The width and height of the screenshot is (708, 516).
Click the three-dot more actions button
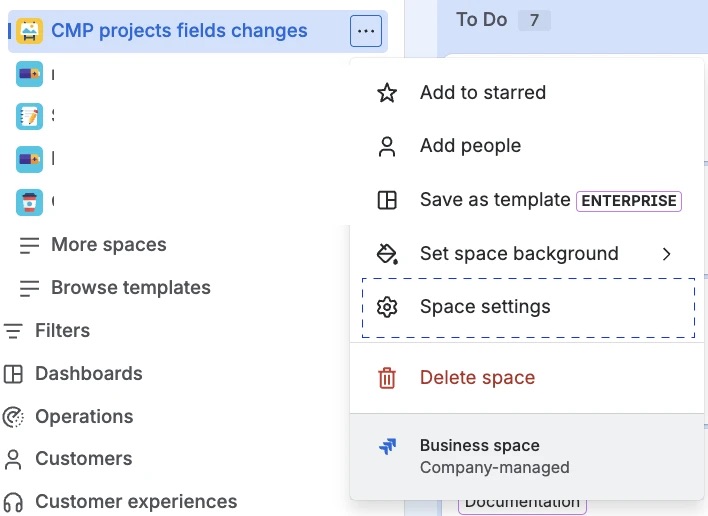(x=366, y=31)
